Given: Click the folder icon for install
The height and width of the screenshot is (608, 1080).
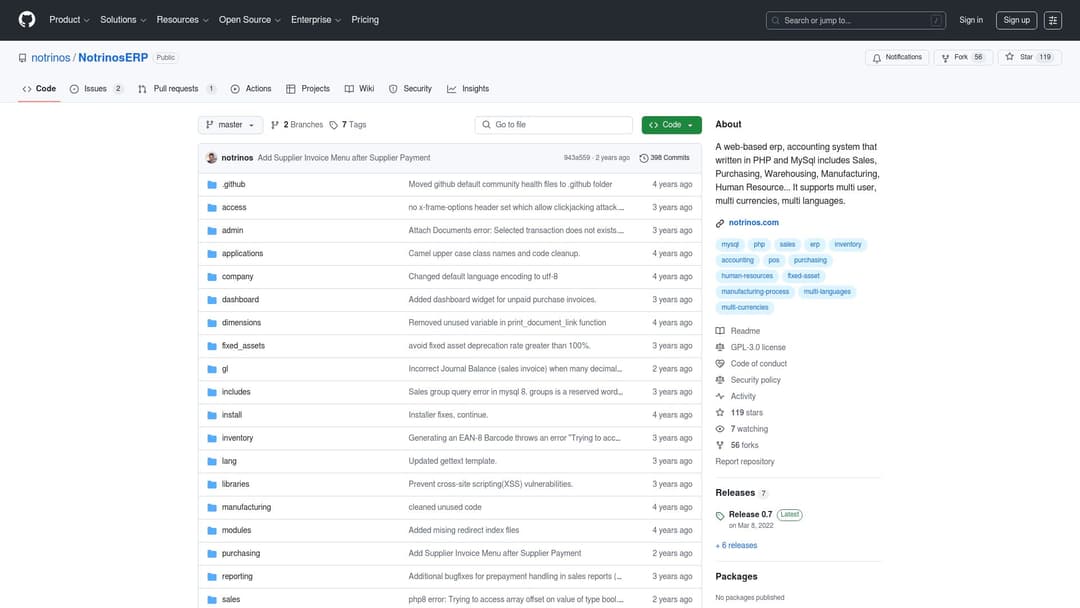Looking at the screenshot, I should (212, 415).
